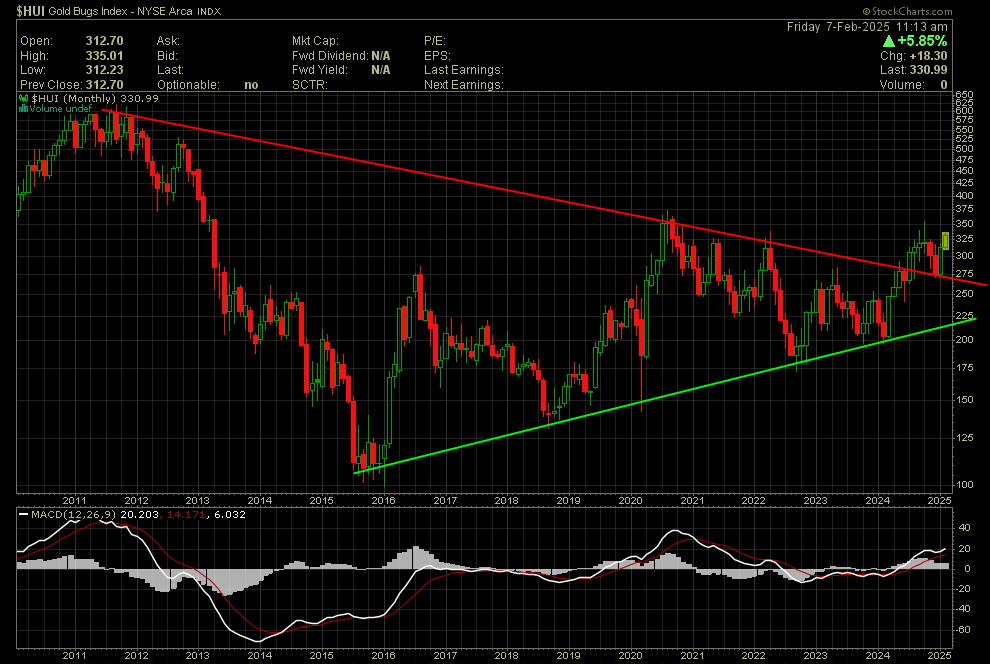Click the 'EPS:' label
Viewport: 990px width, 664px height.
pos(437,56)
